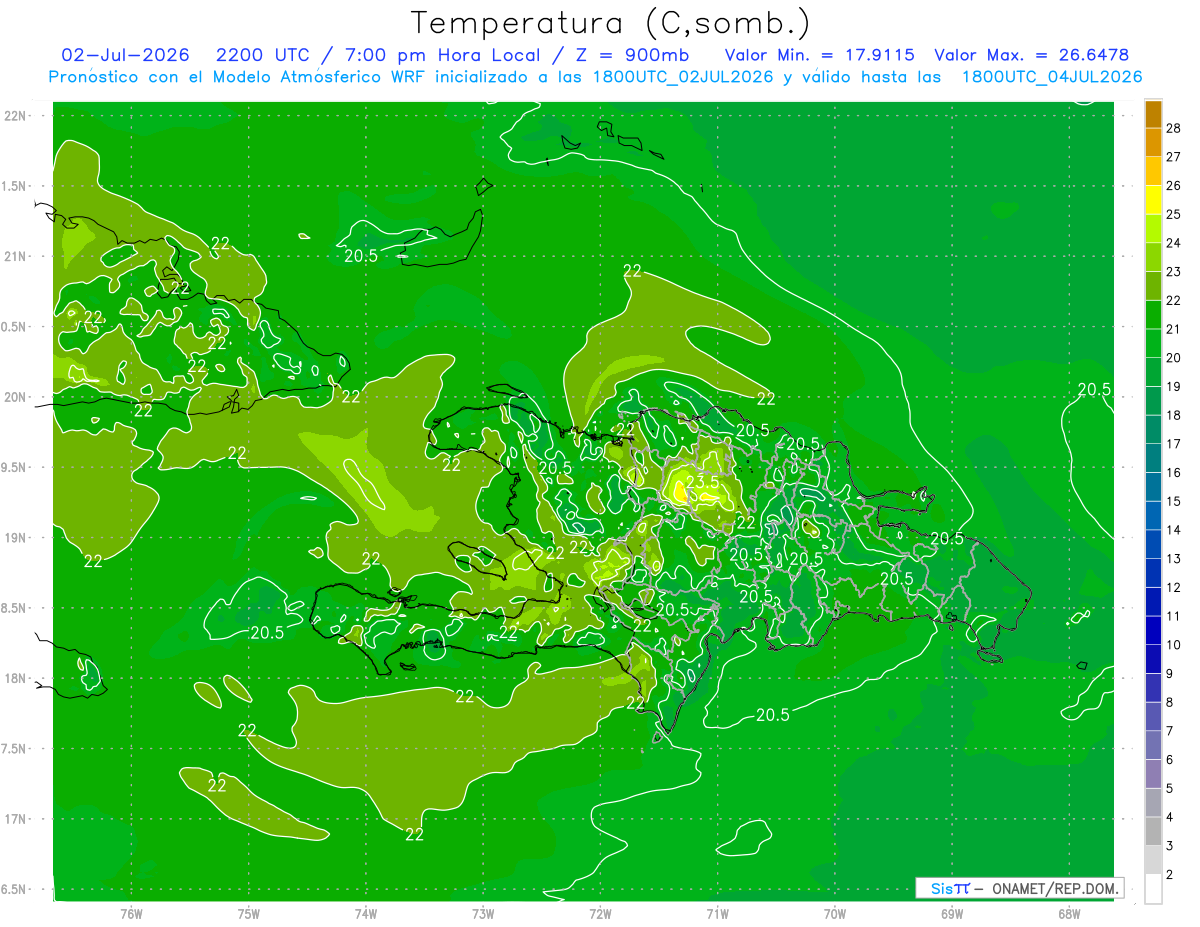1200x927 pixels.
Task: Click color scale label '24'
Action: click(x=1174, y=243)
